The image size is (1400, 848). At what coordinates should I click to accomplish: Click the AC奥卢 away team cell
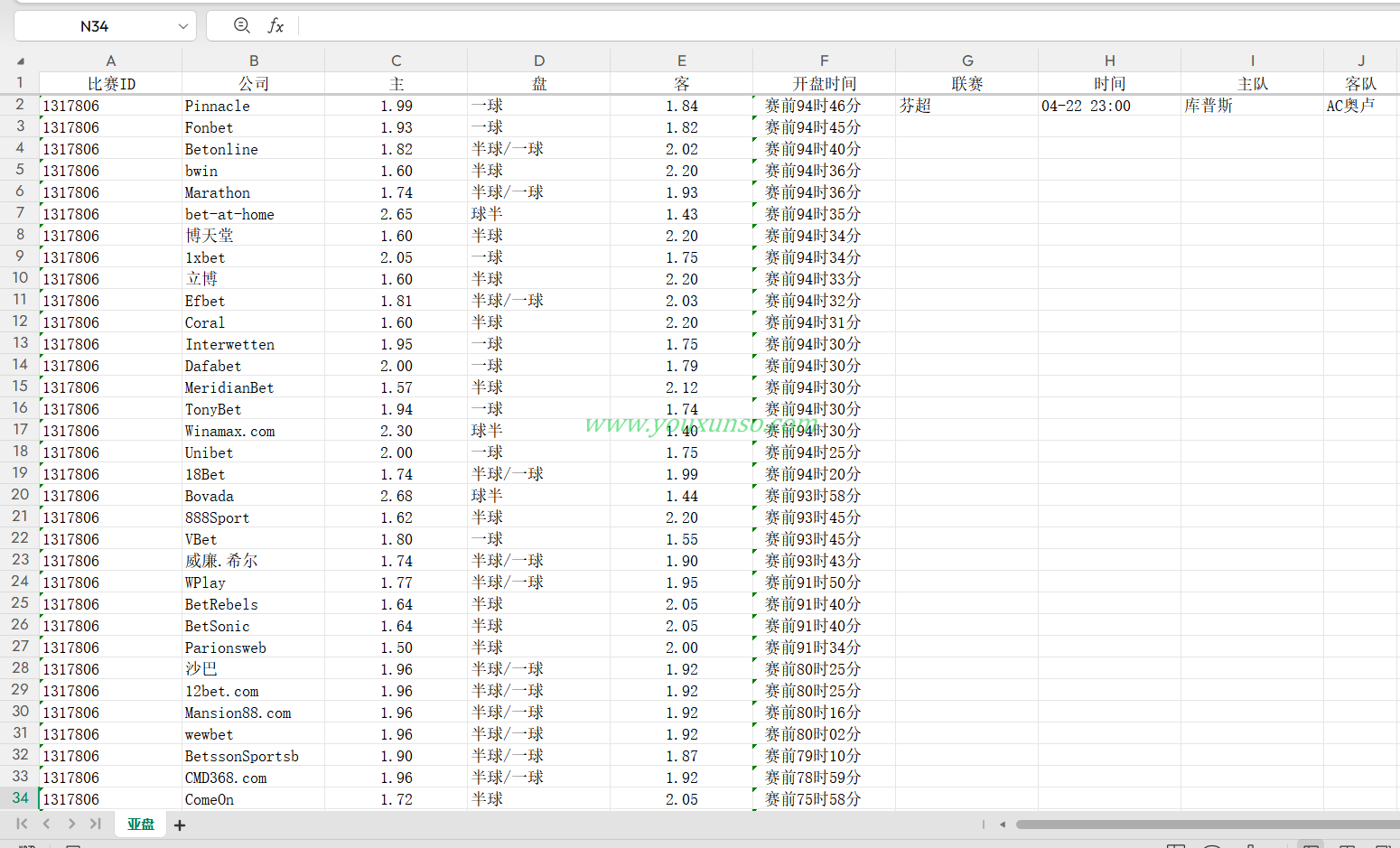coord(1362,106)
